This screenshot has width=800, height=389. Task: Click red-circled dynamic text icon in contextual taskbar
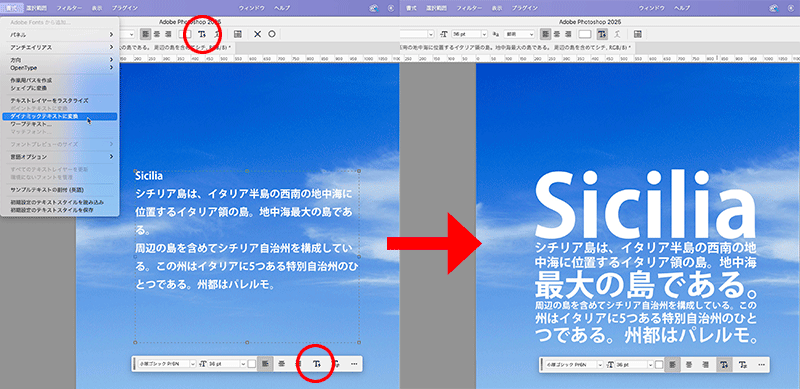pyautogui.click(x=316, y=364)
